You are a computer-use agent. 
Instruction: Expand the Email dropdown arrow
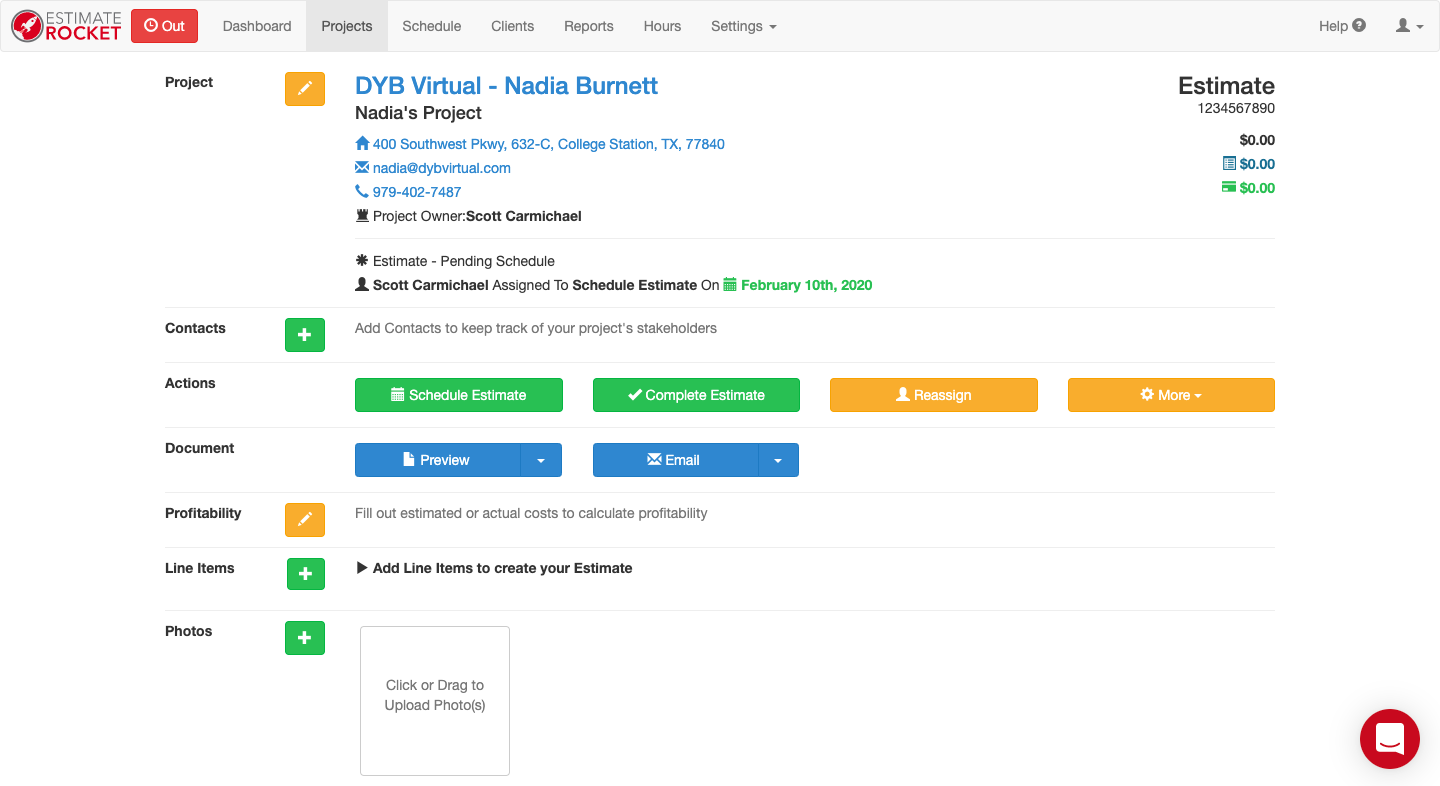[x=779, y=460]
